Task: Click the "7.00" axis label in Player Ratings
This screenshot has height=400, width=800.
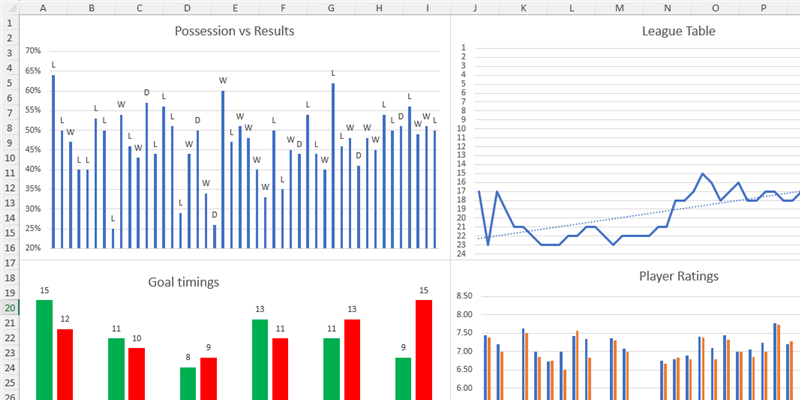Action: pos(464,352)
